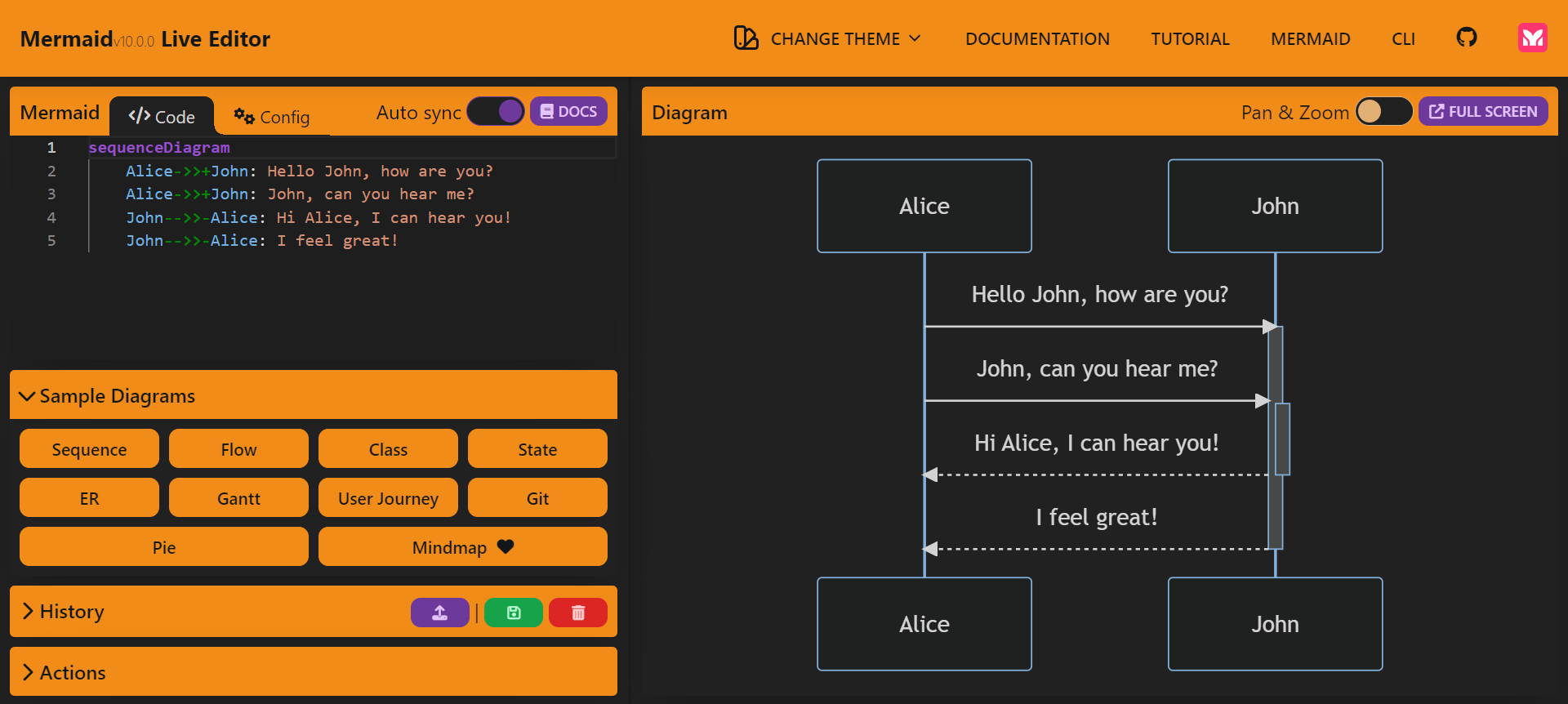Collapse the Sample Diagrams section
The width and height of the screenshot is (1568, 704).
click(x=314, y=395)
